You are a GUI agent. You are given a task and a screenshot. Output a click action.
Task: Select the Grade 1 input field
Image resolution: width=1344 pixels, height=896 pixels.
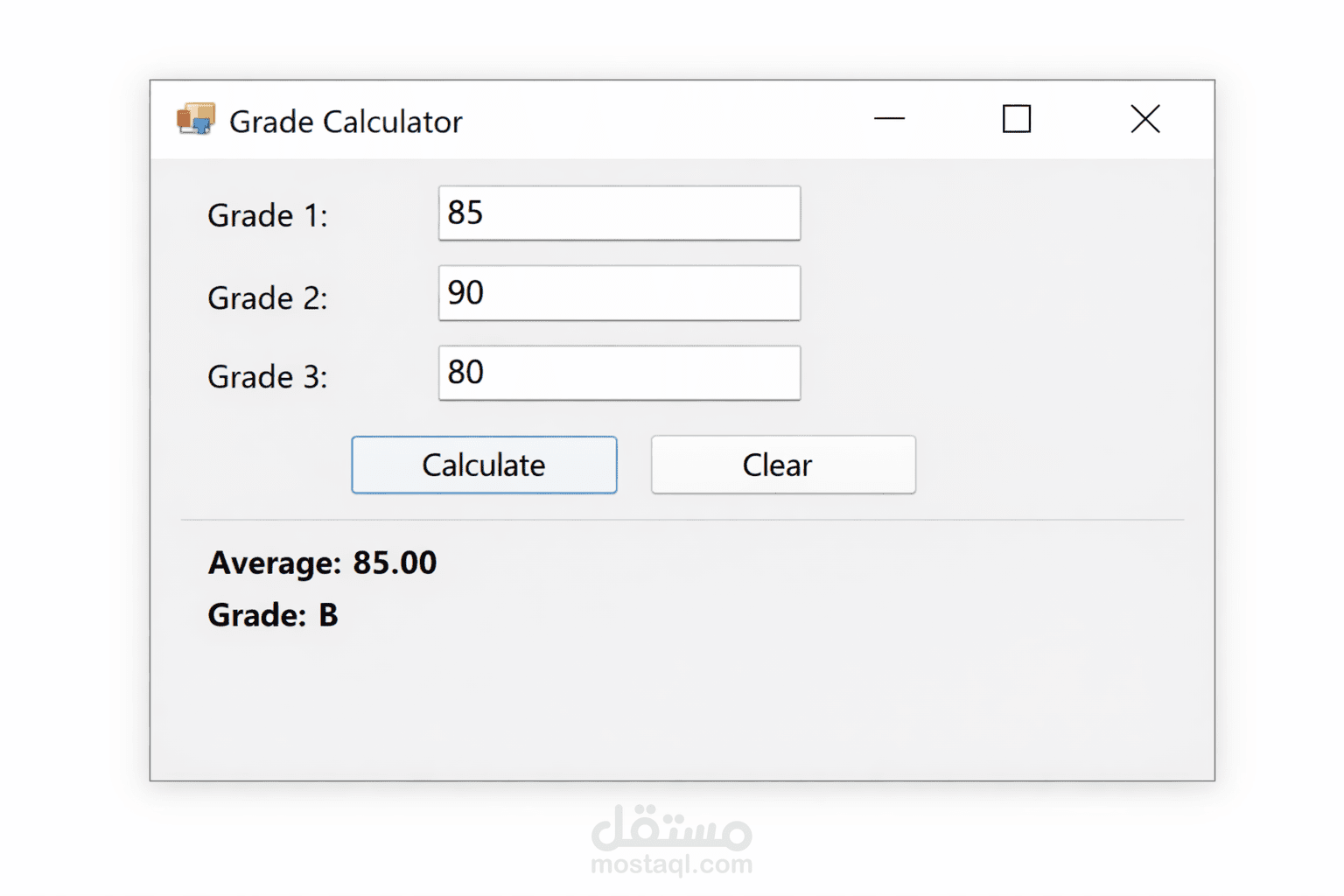click(x=619, y=213)
